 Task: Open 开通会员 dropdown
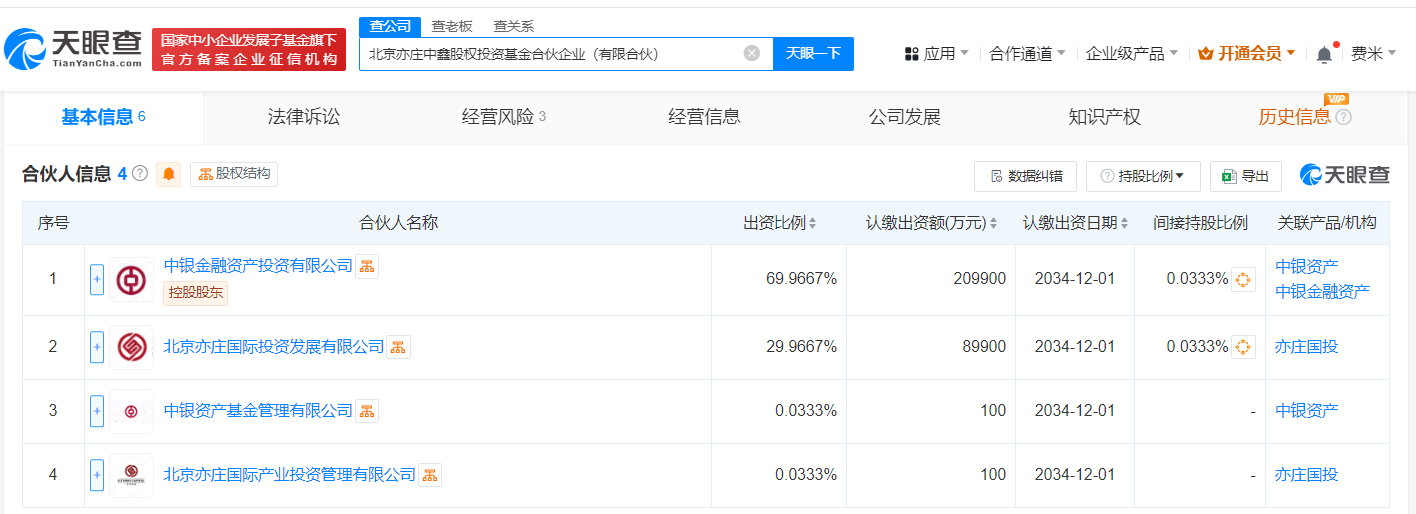(1246, 53)
